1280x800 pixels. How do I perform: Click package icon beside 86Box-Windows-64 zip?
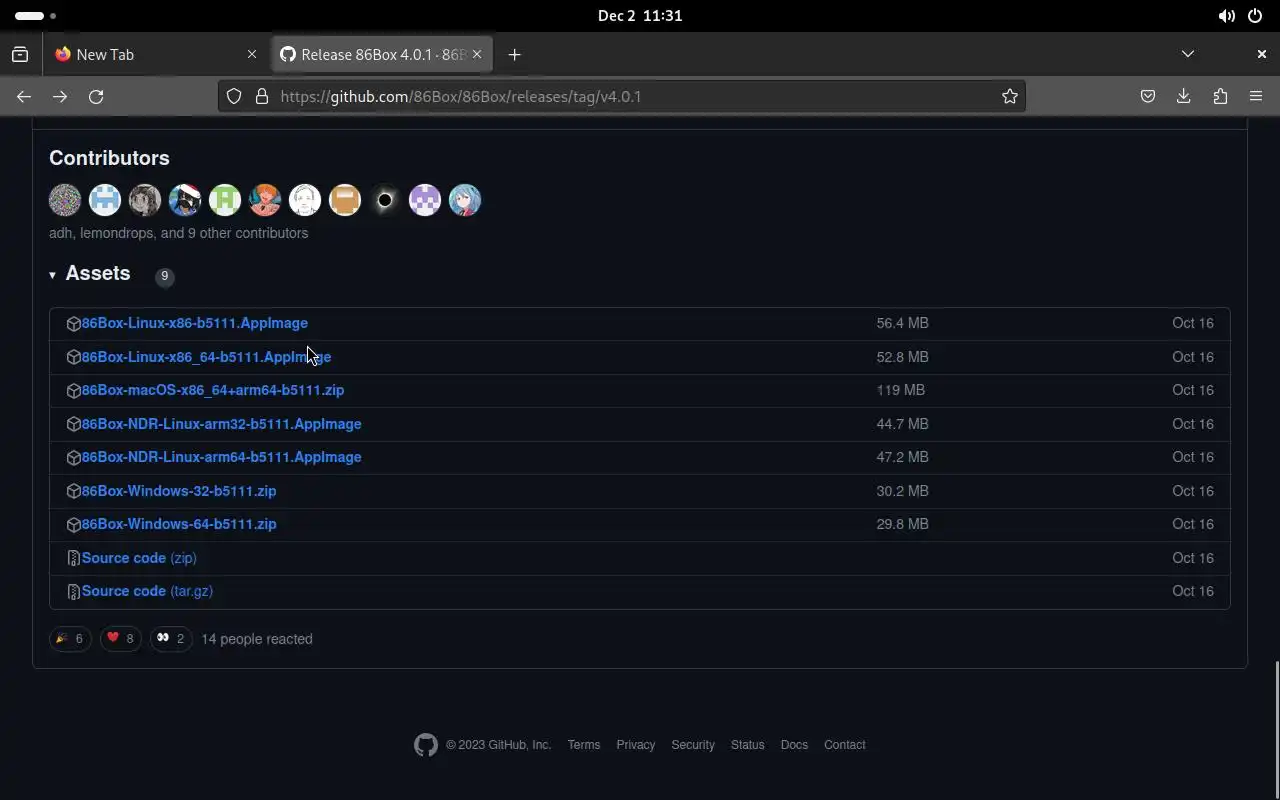[73, 525]
